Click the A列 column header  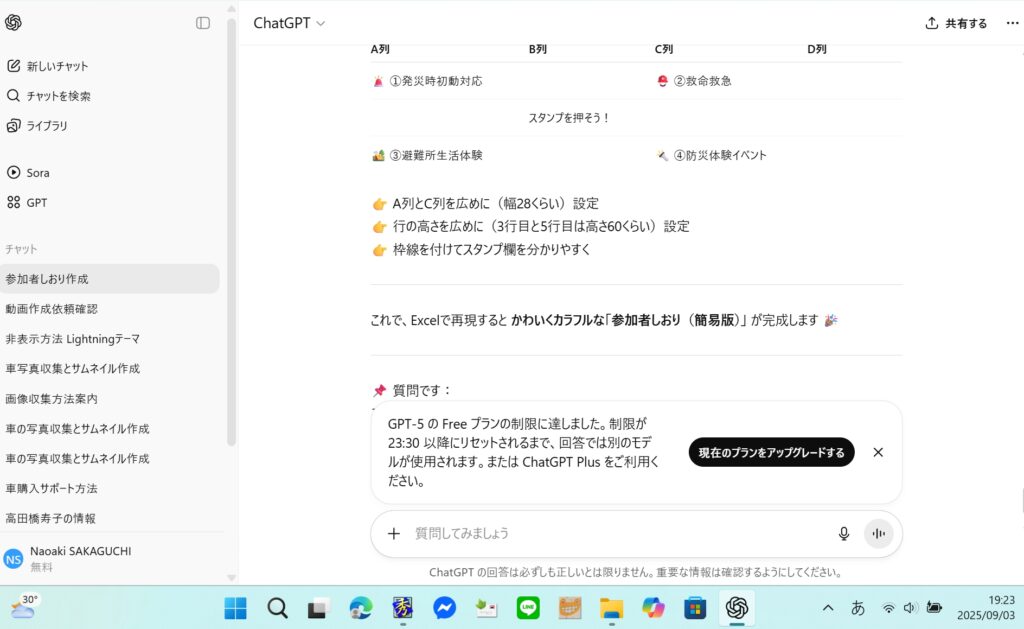pyautogui.click(x=380, y=49)
